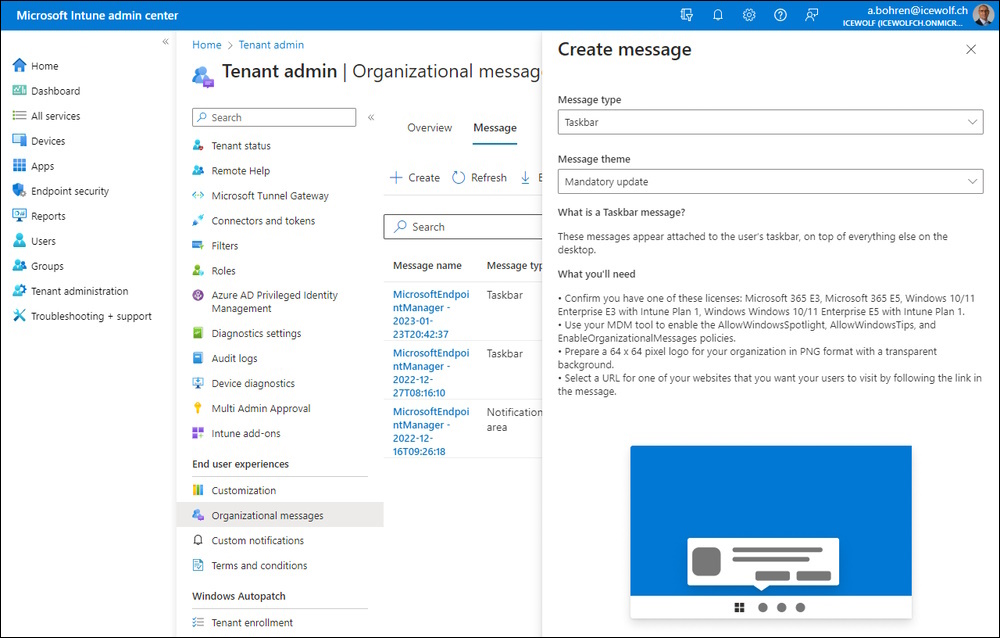Click the Home house icon in sidebar
The height and width of the screenshot is (638, 1000).
[20, 65]
